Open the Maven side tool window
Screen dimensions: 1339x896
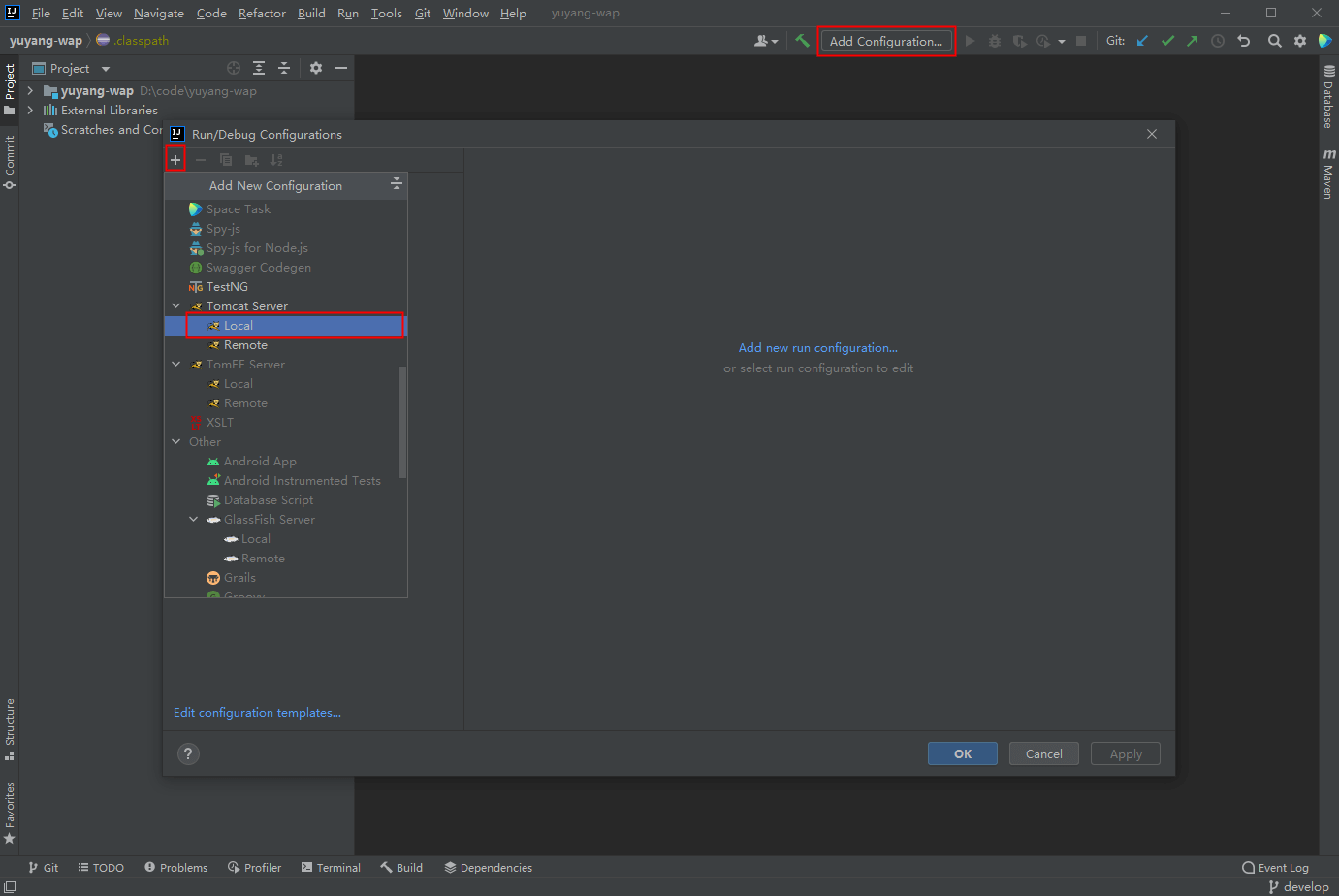pos(1329,175)
